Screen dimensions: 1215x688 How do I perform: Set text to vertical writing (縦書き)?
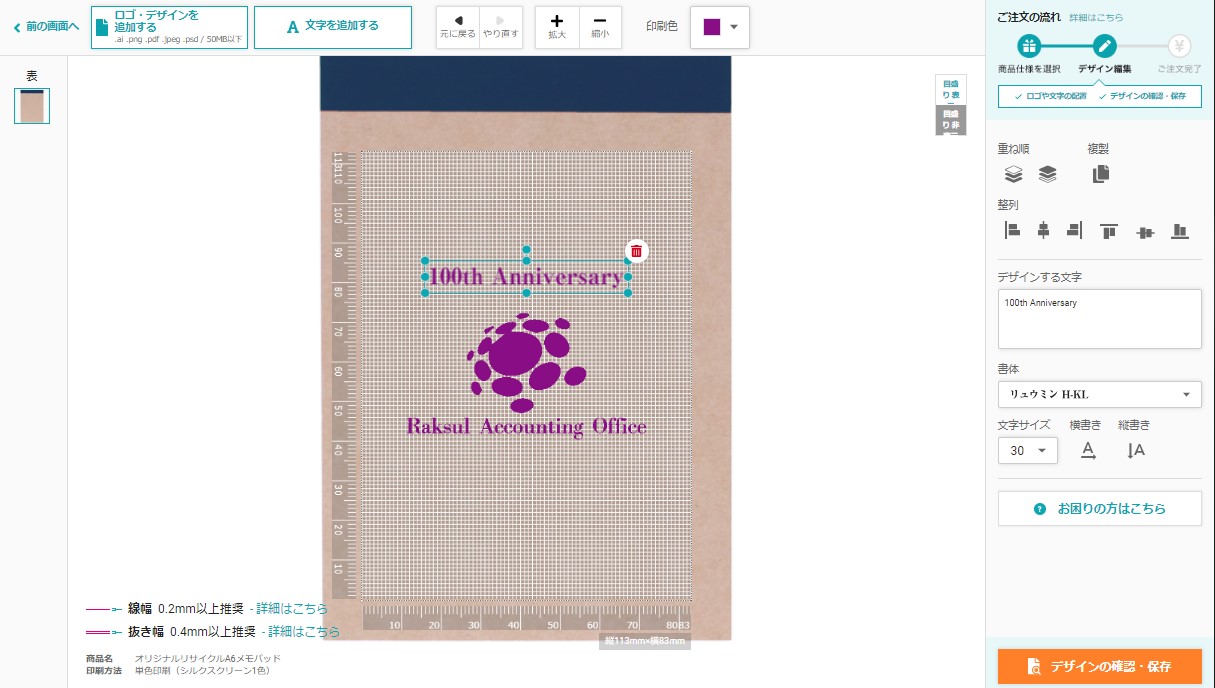1135,450
